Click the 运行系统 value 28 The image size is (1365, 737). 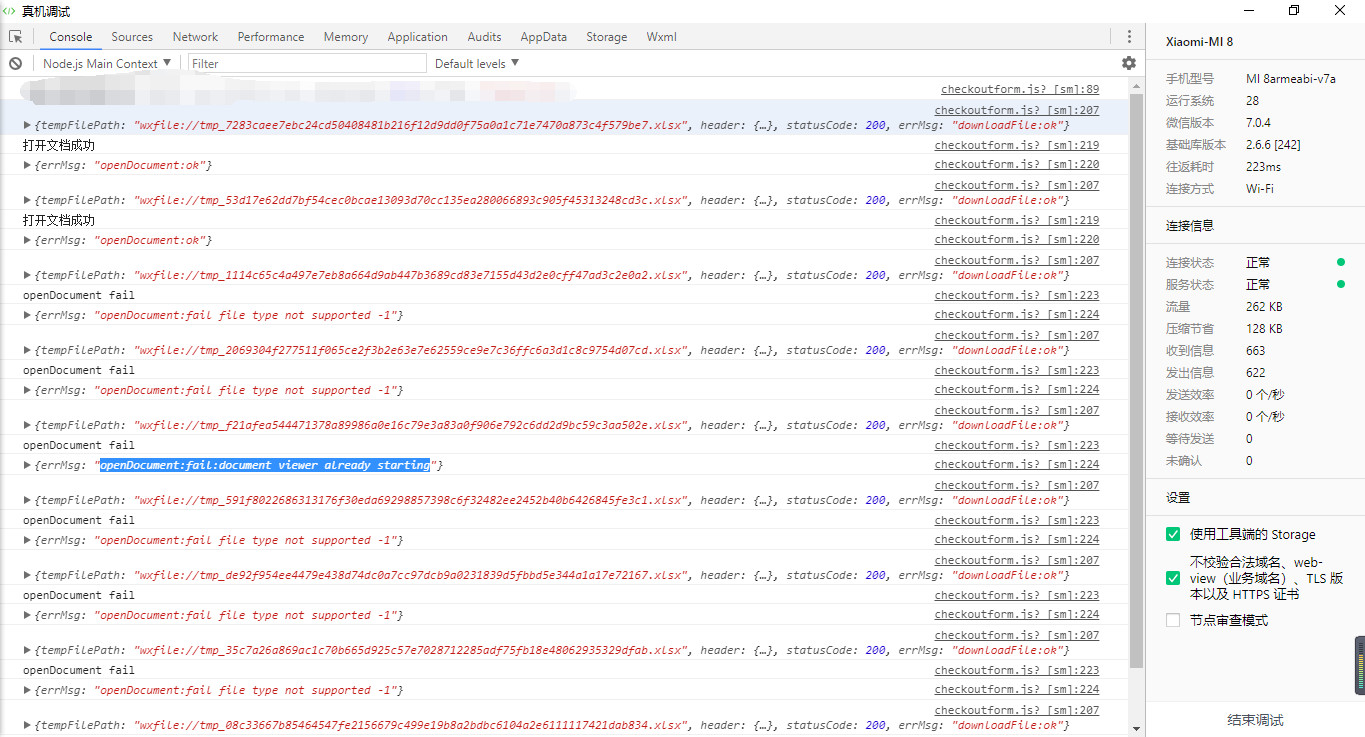[x=1253, y=101]
